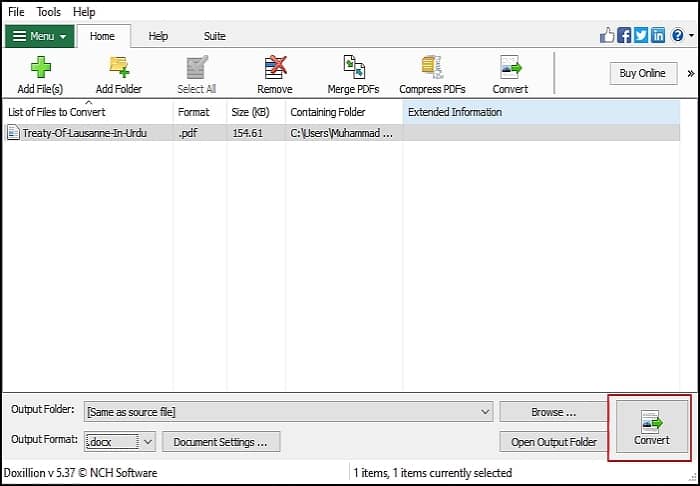Click the Add Folder toolbar icon
The image size is (700, 486).
tap(119, 68)
